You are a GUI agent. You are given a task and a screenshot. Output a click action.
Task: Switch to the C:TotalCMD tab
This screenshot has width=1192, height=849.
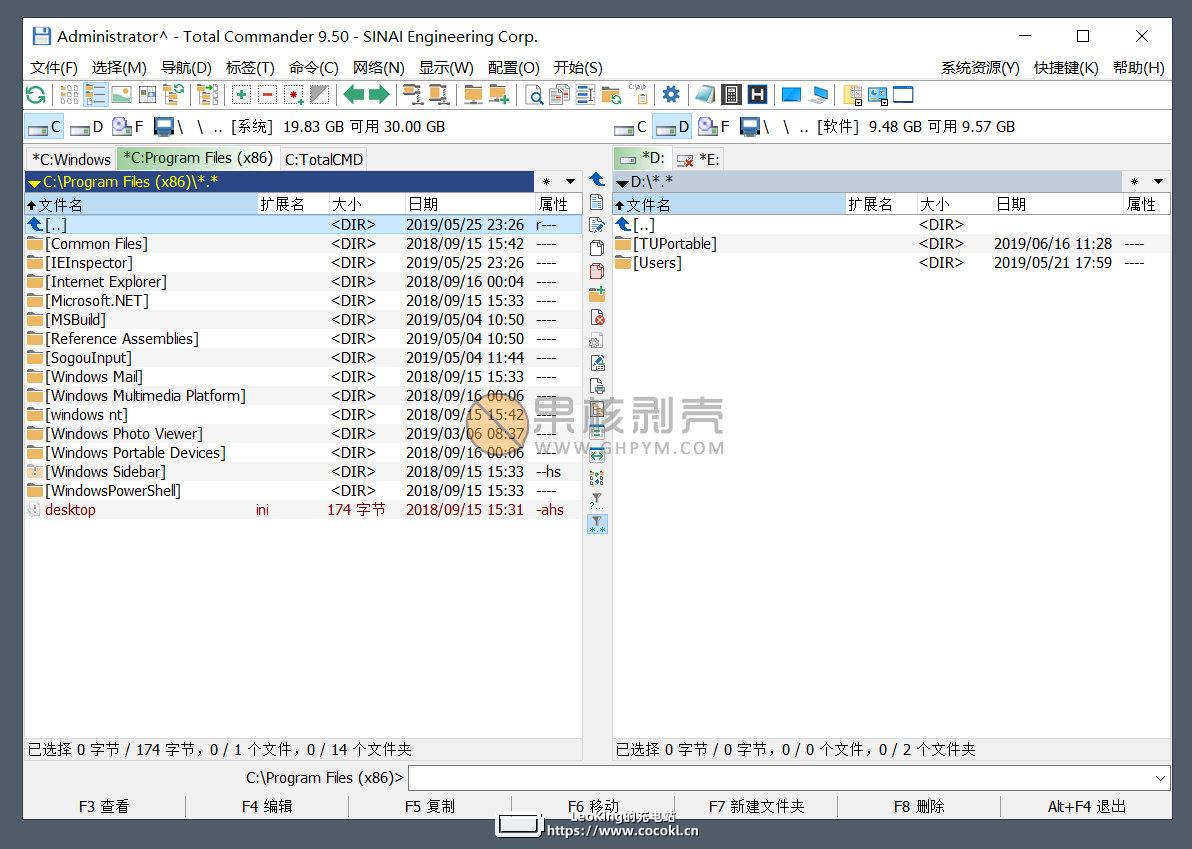[x=324, y=160]
